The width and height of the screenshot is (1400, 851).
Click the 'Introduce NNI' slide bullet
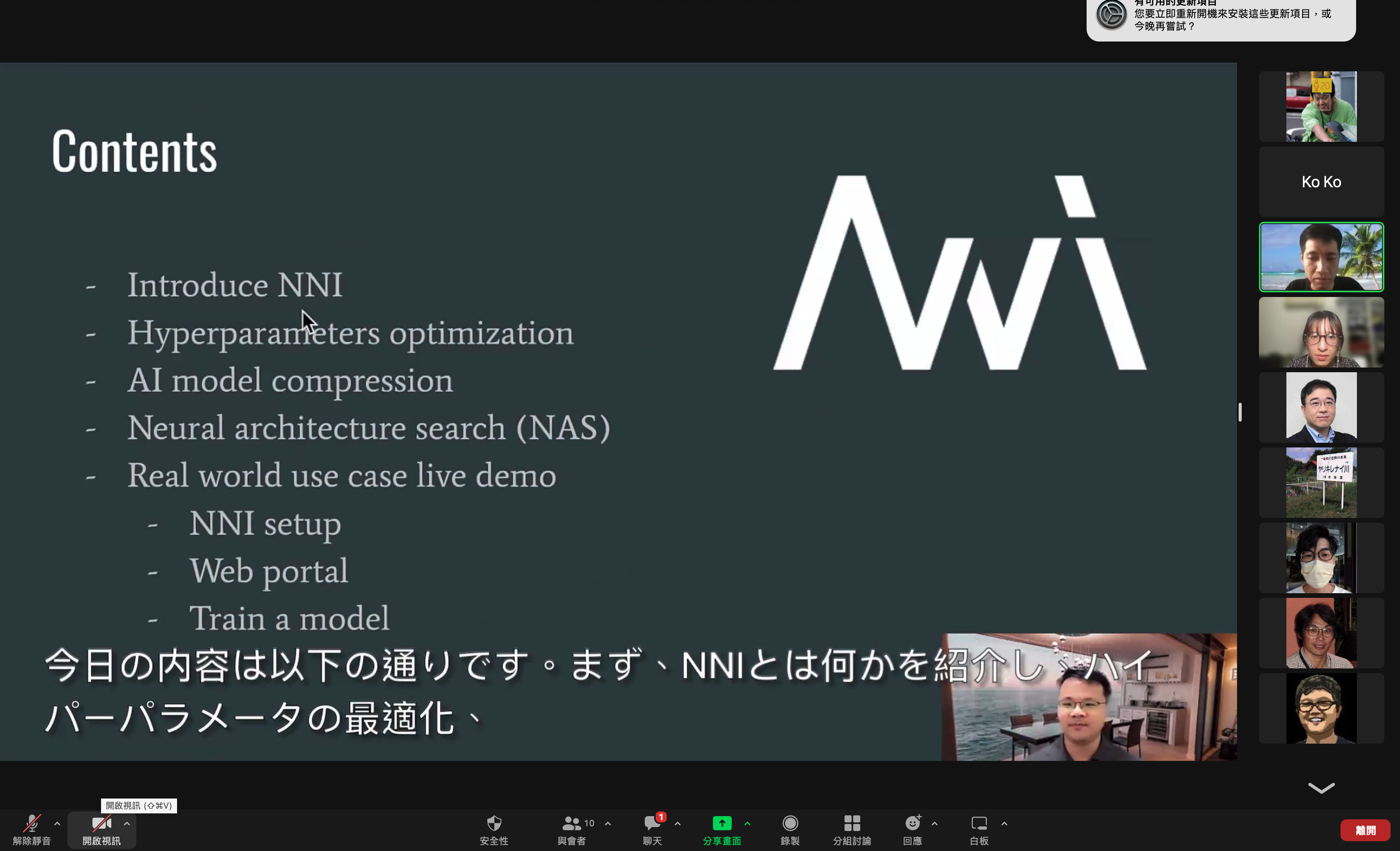(x=235, y=285)
